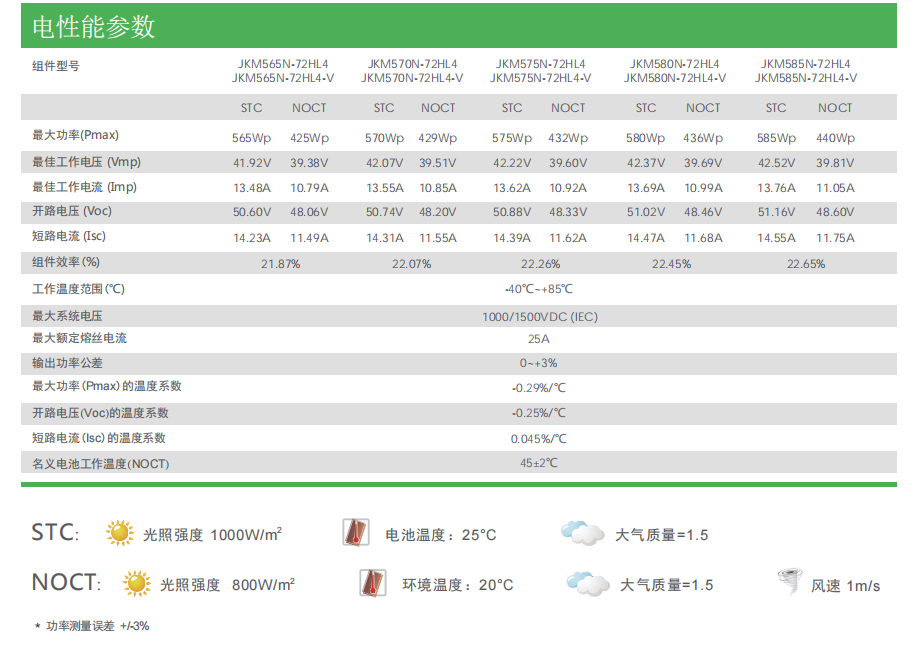Click the 39.69V voltage value
Screen dimensions: 920x655
pos(703,163)
